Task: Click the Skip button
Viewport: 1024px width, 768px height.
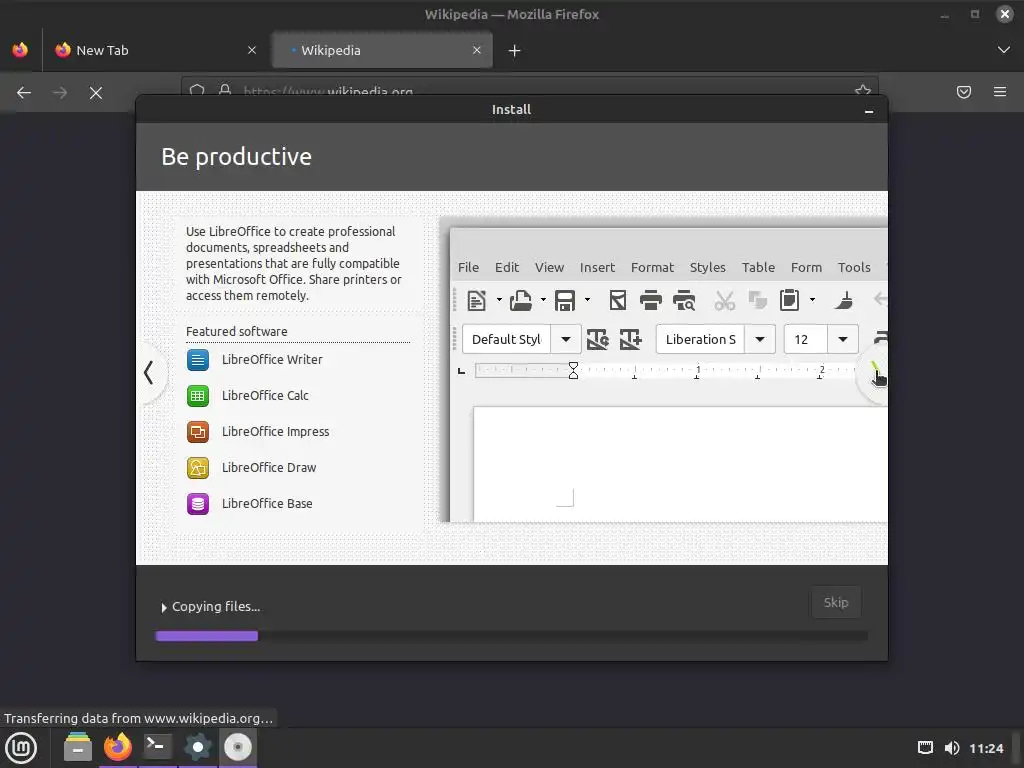Action: pos(836,602)
